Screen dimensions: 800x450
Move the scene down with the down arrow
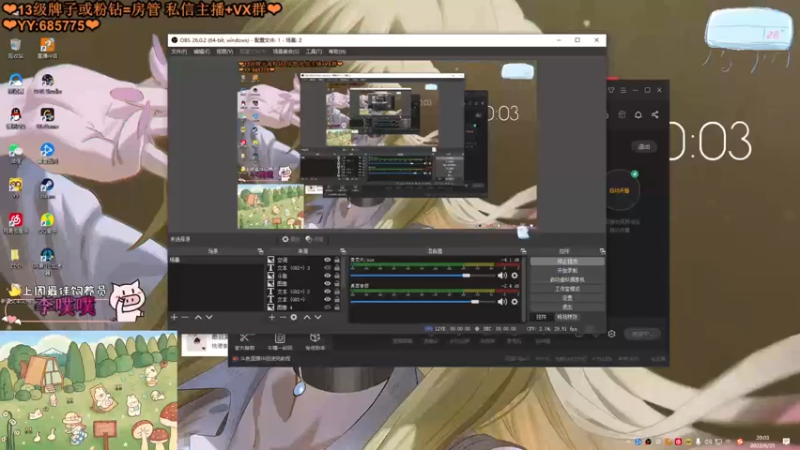pos(209,317)
